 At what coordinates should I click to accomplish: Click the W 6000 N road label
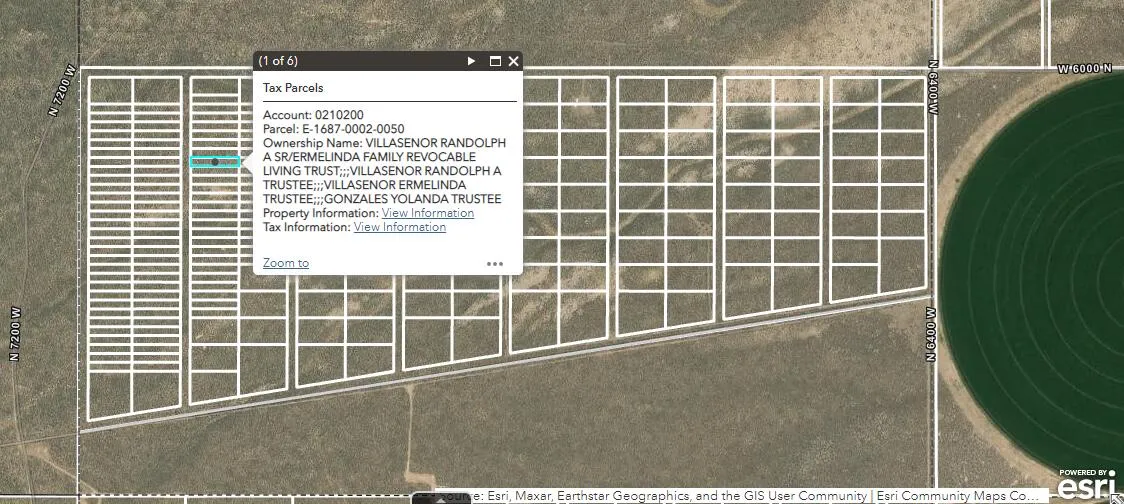[1084, 68]
